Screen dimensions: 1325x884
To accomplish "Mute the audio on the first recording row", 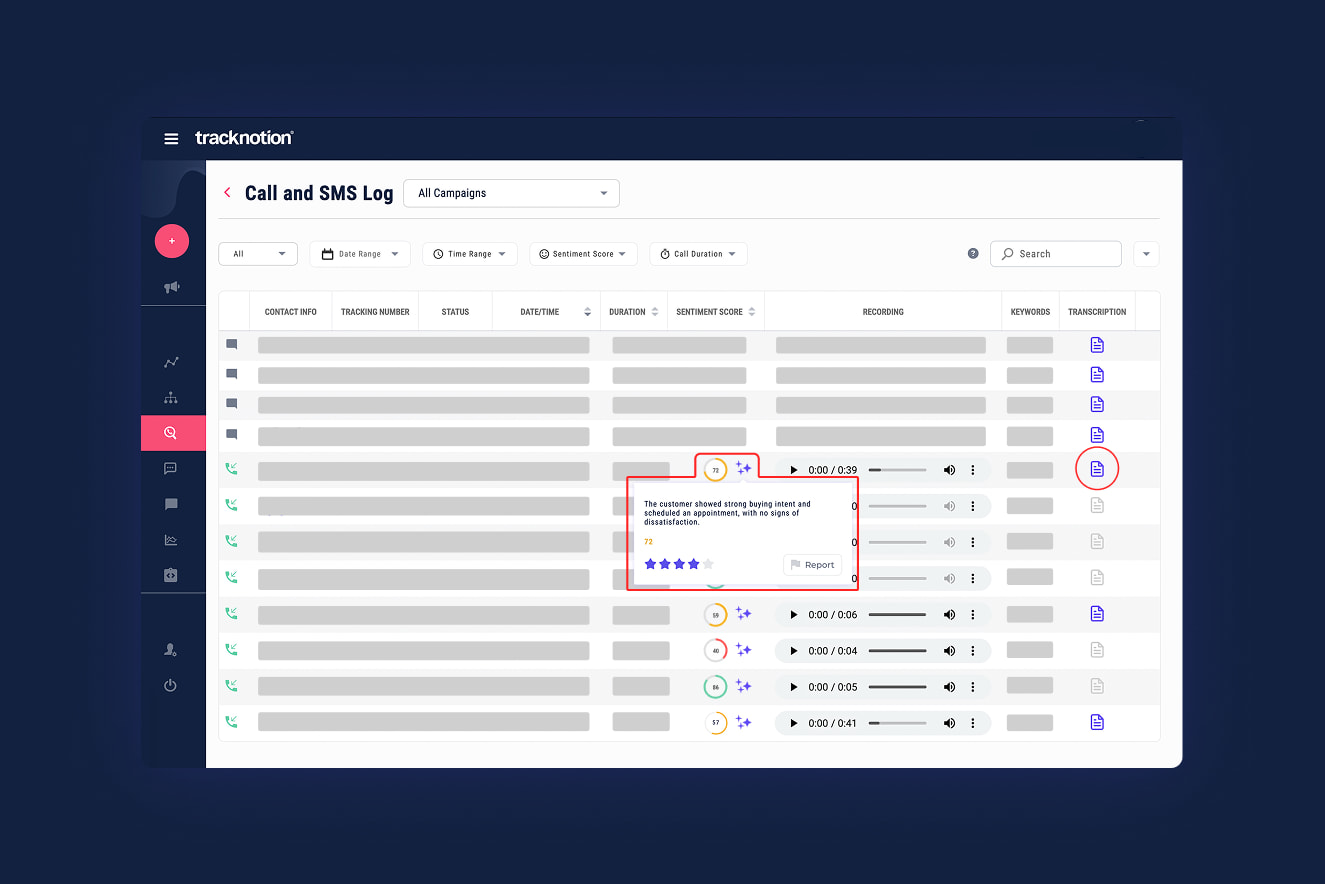I will click(x=948, y=469).
